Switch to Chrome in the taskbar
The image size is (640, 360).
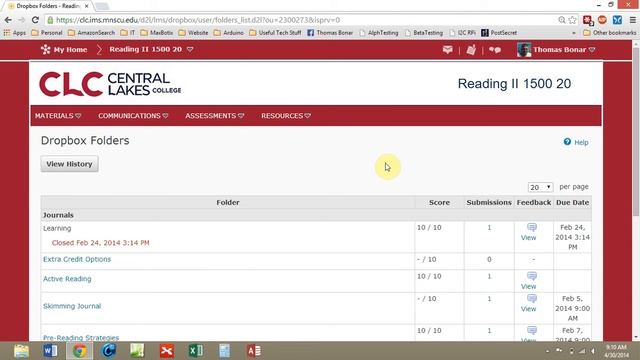tap(80, 351)
